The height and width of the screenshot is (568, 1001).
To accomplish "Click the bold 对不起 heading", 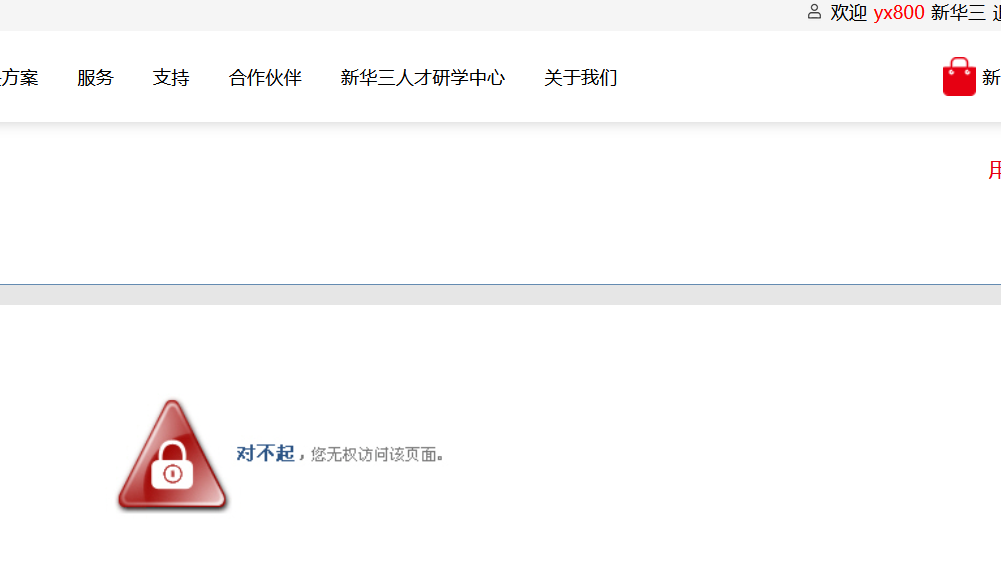I will pos(265,454).
